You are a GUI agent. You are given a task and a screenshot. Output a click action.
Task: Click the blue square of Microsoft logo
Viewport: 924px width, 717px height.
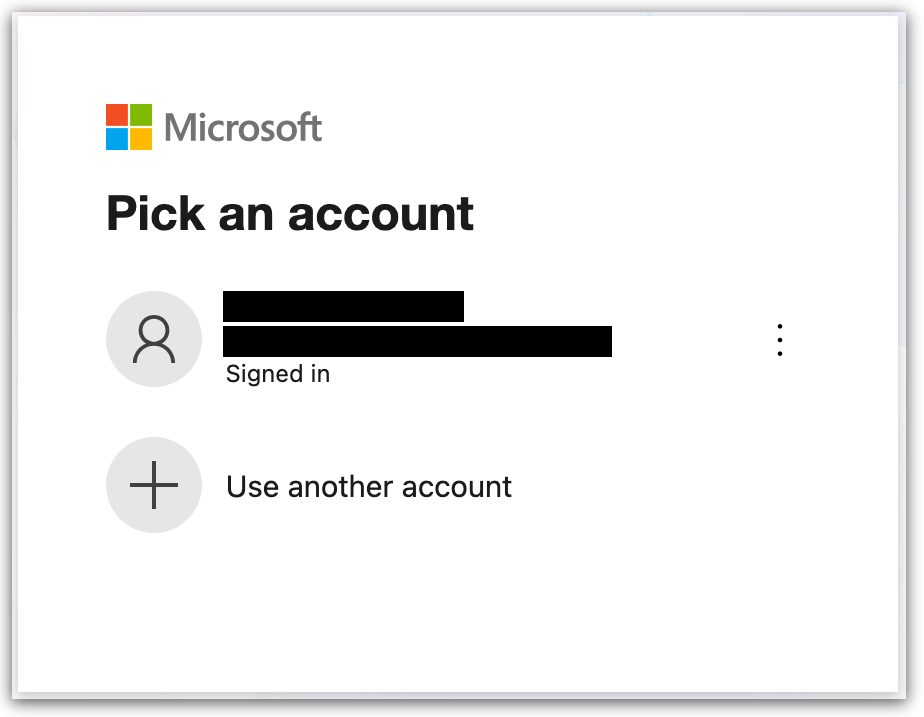pyautogui.click(x=117, y=139)
